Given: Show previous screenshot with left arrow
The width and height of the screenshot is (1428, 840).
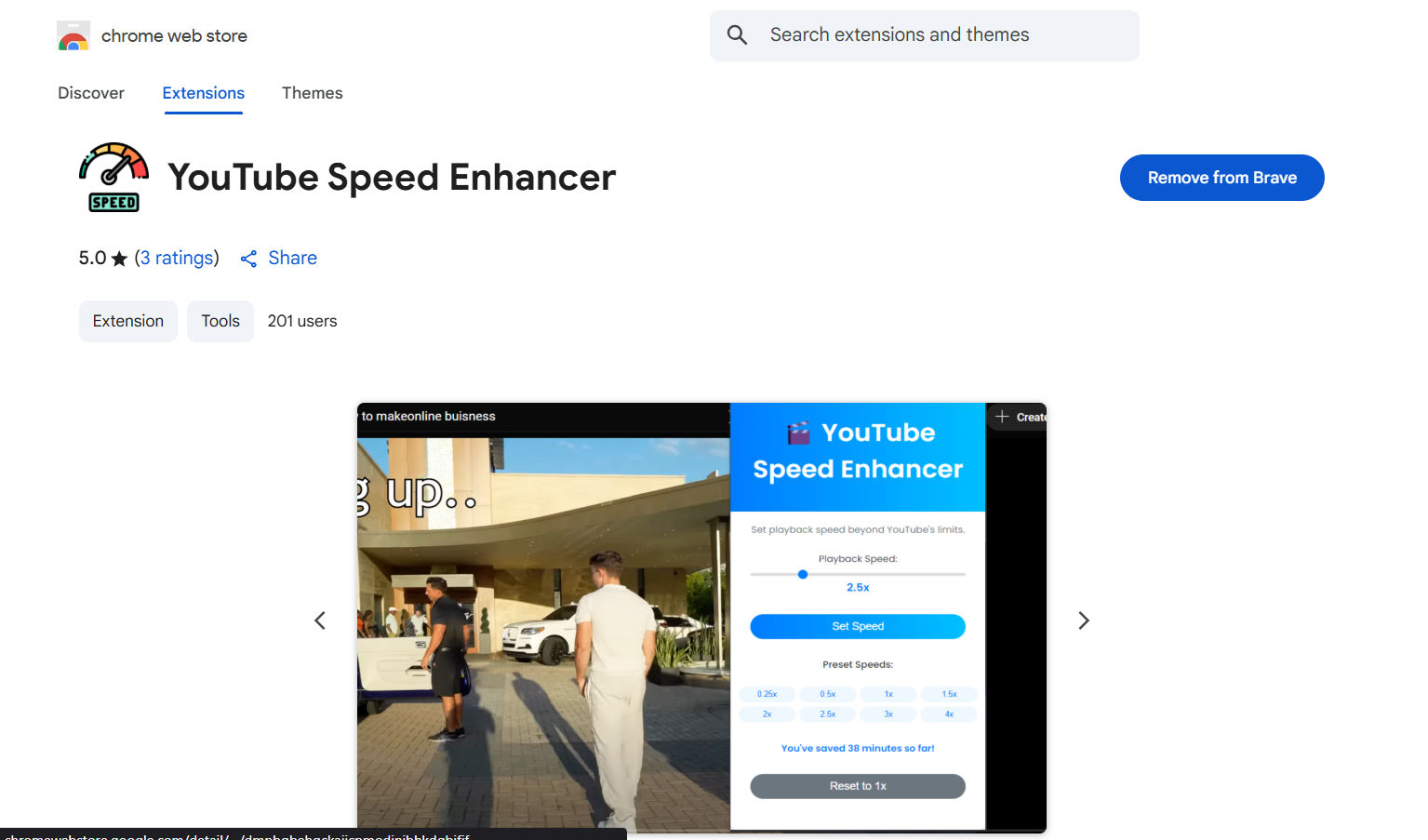Looking at the screenshot, I should [320, 620].
